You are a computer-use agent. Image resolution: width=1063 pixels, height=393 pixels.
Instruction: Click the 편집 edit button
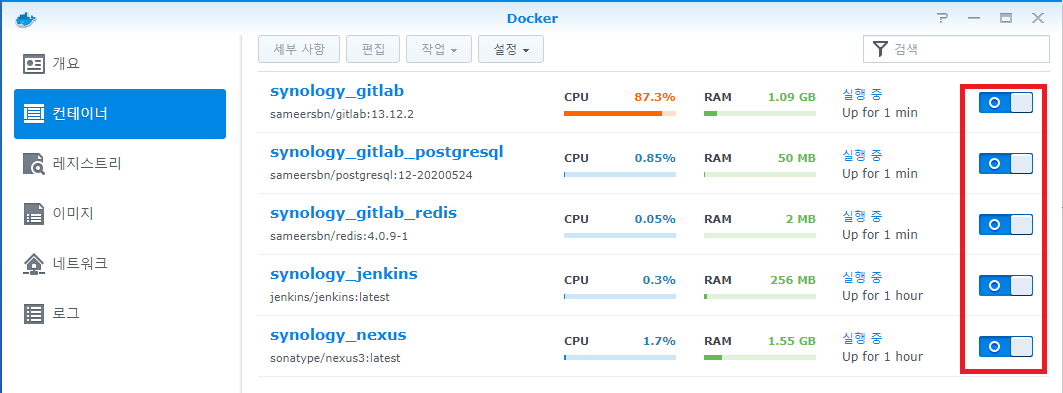click(x=373, y=49)
